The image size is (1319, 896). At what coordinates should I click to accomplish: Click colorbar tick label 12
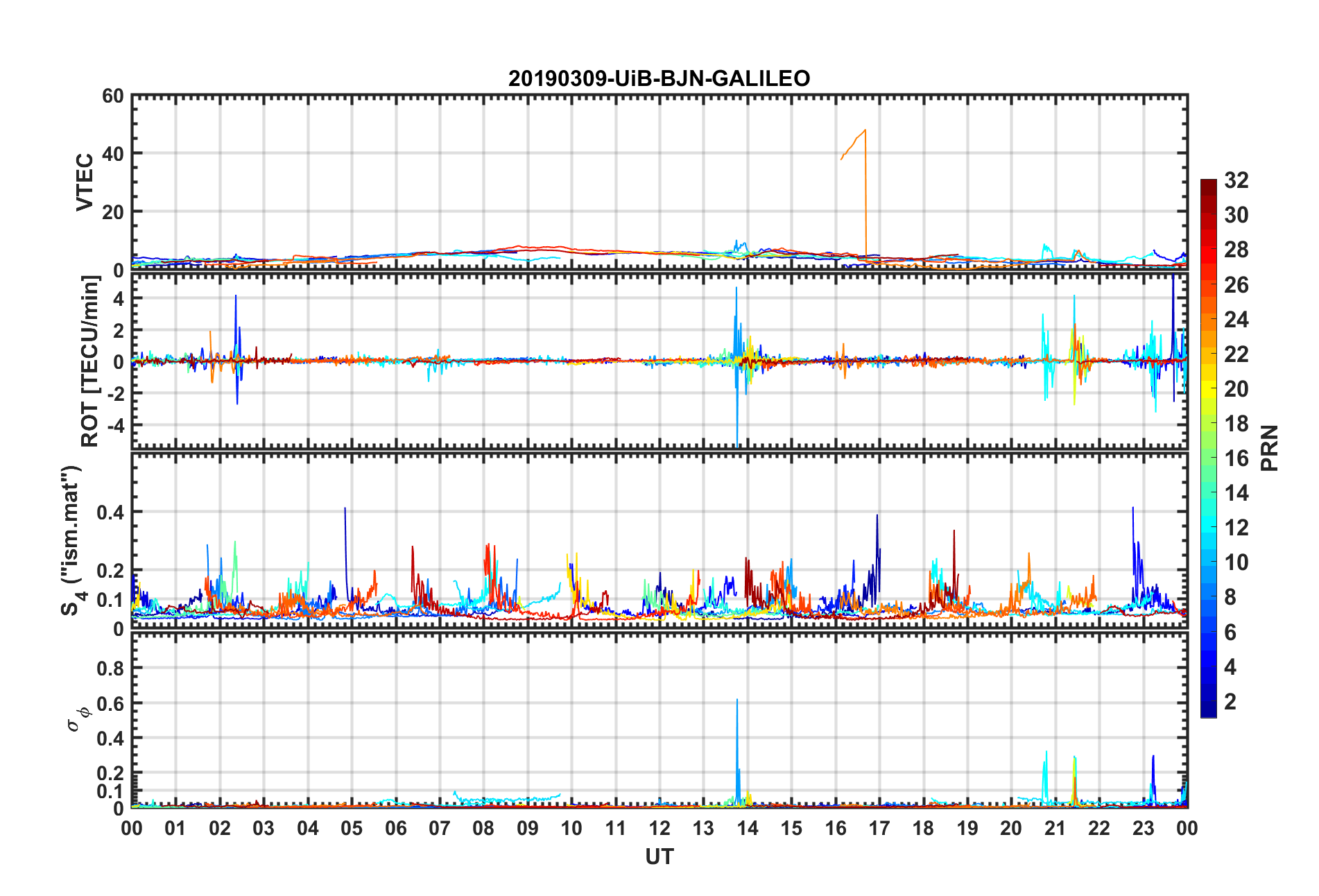click(x=1236, y=528)
